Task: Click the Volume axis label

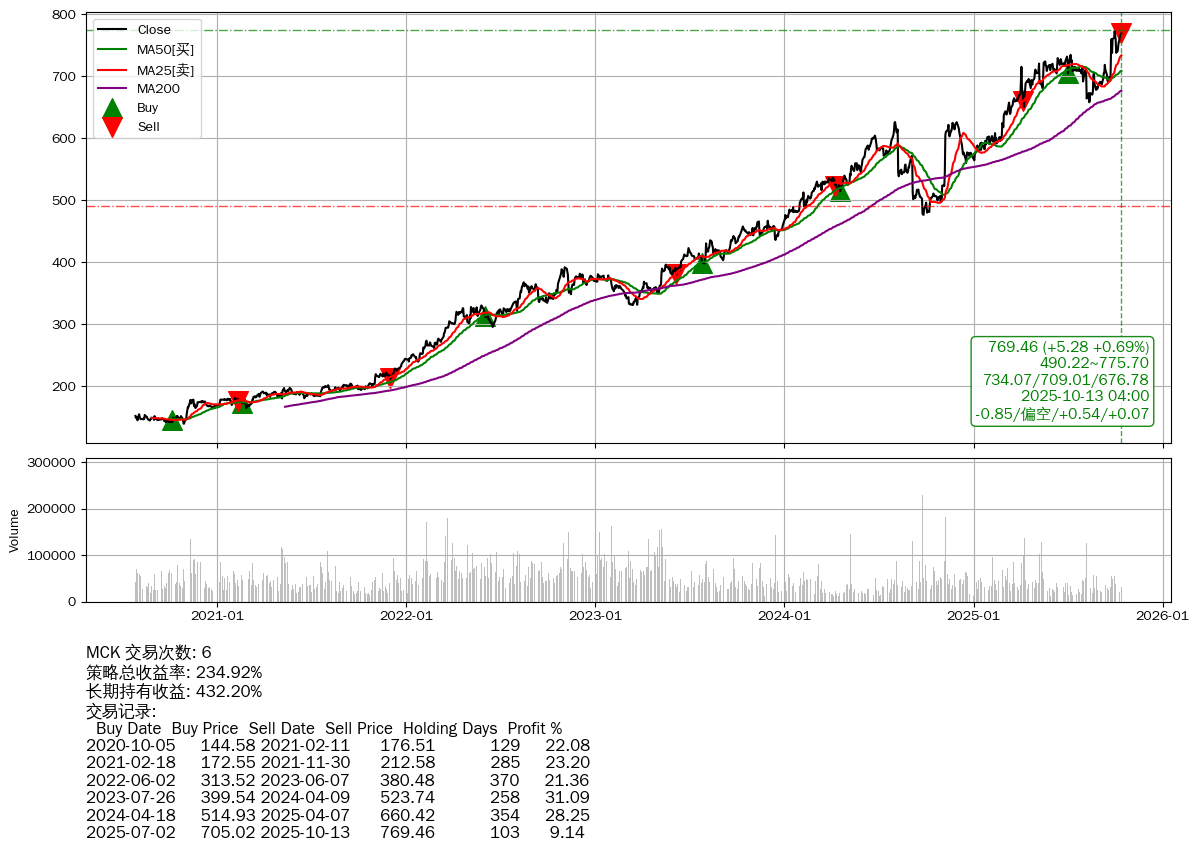Action: (x=14, y=530)
